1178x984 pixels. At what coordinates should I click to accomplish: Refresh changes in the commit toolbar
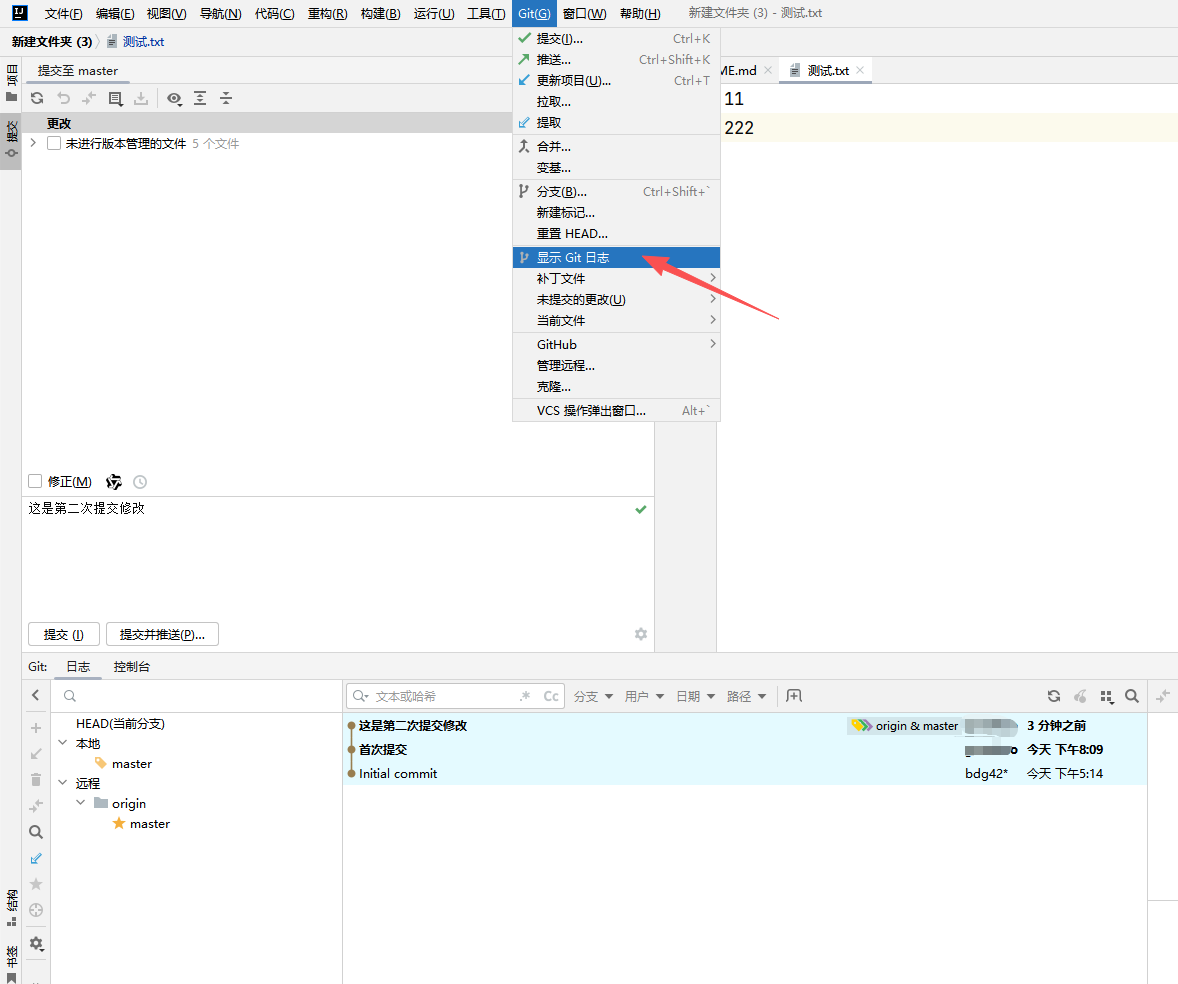(37, 98)
